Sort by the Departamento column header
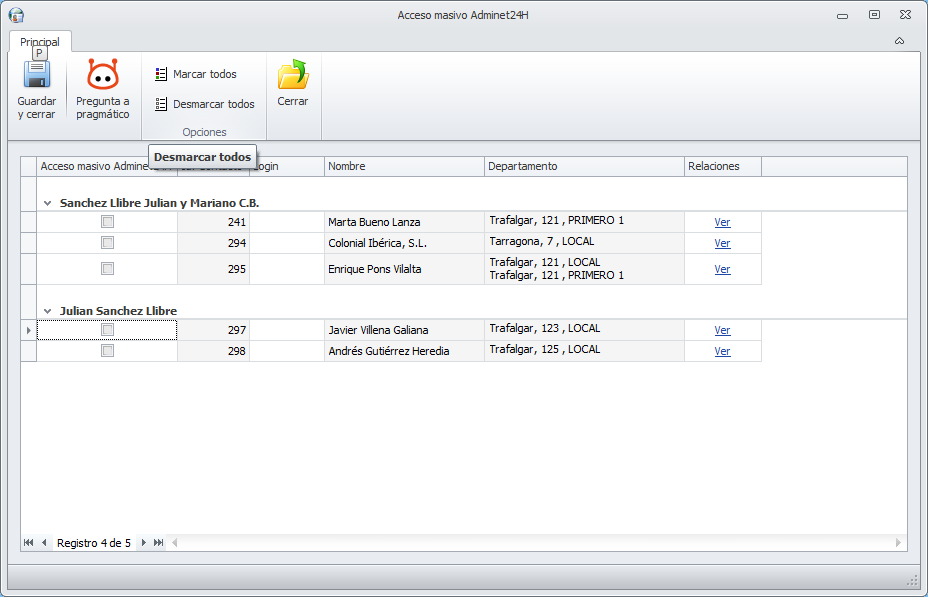Viewport: 928px width, 597px height. point(584,166)
